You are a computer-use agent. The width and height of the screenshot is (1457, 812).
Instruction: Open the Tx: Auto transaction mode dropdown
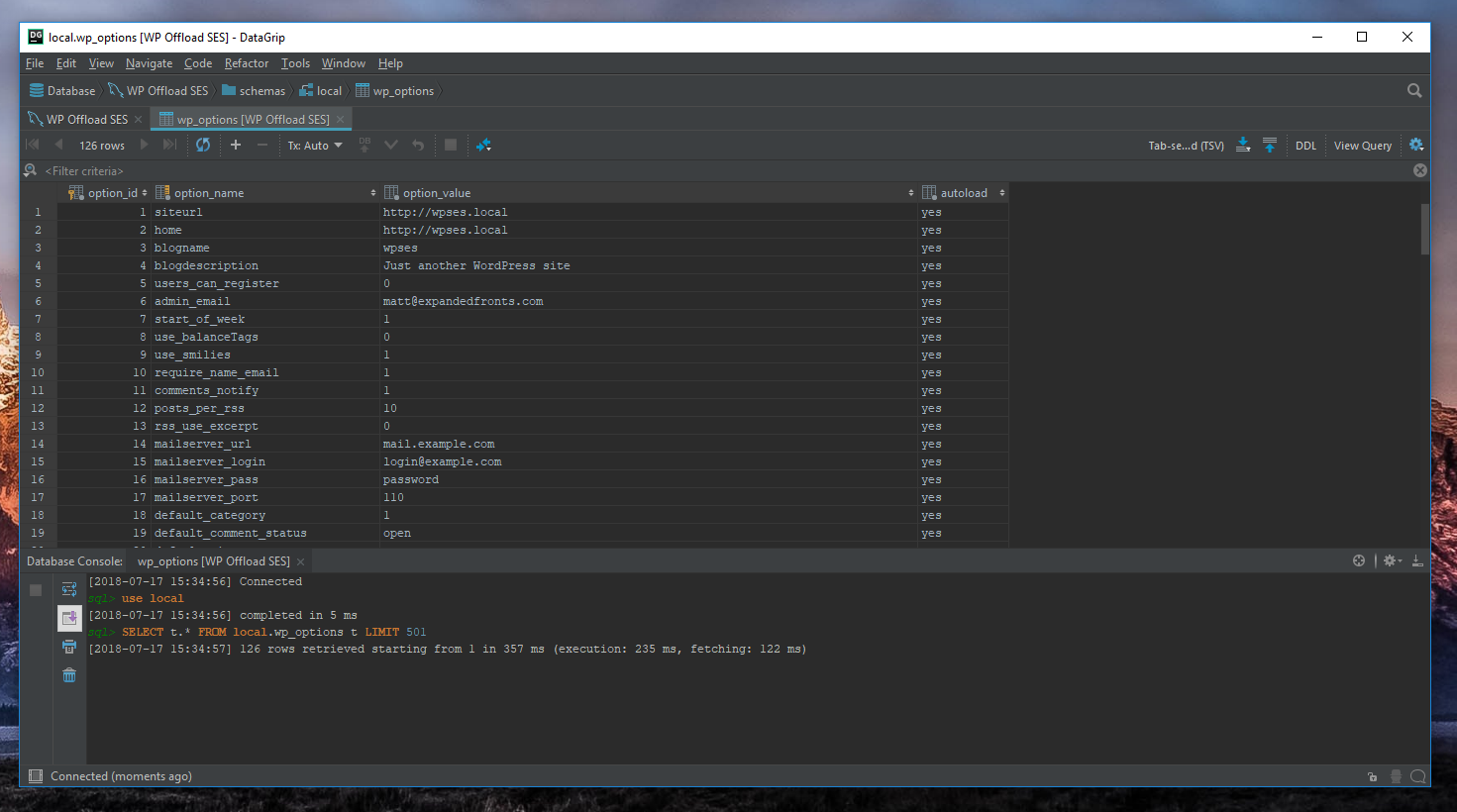pos(315,146)
